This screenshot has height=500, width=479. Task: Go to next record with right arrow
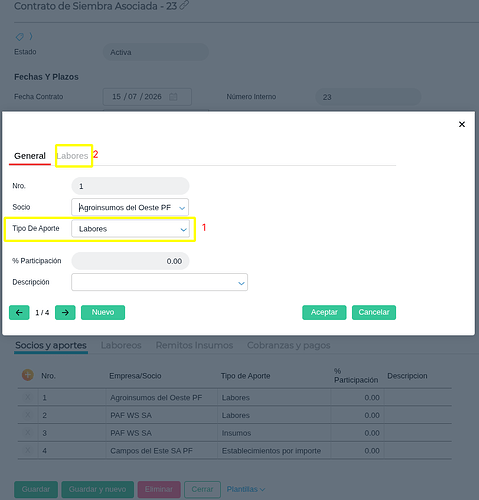(65, 312)
